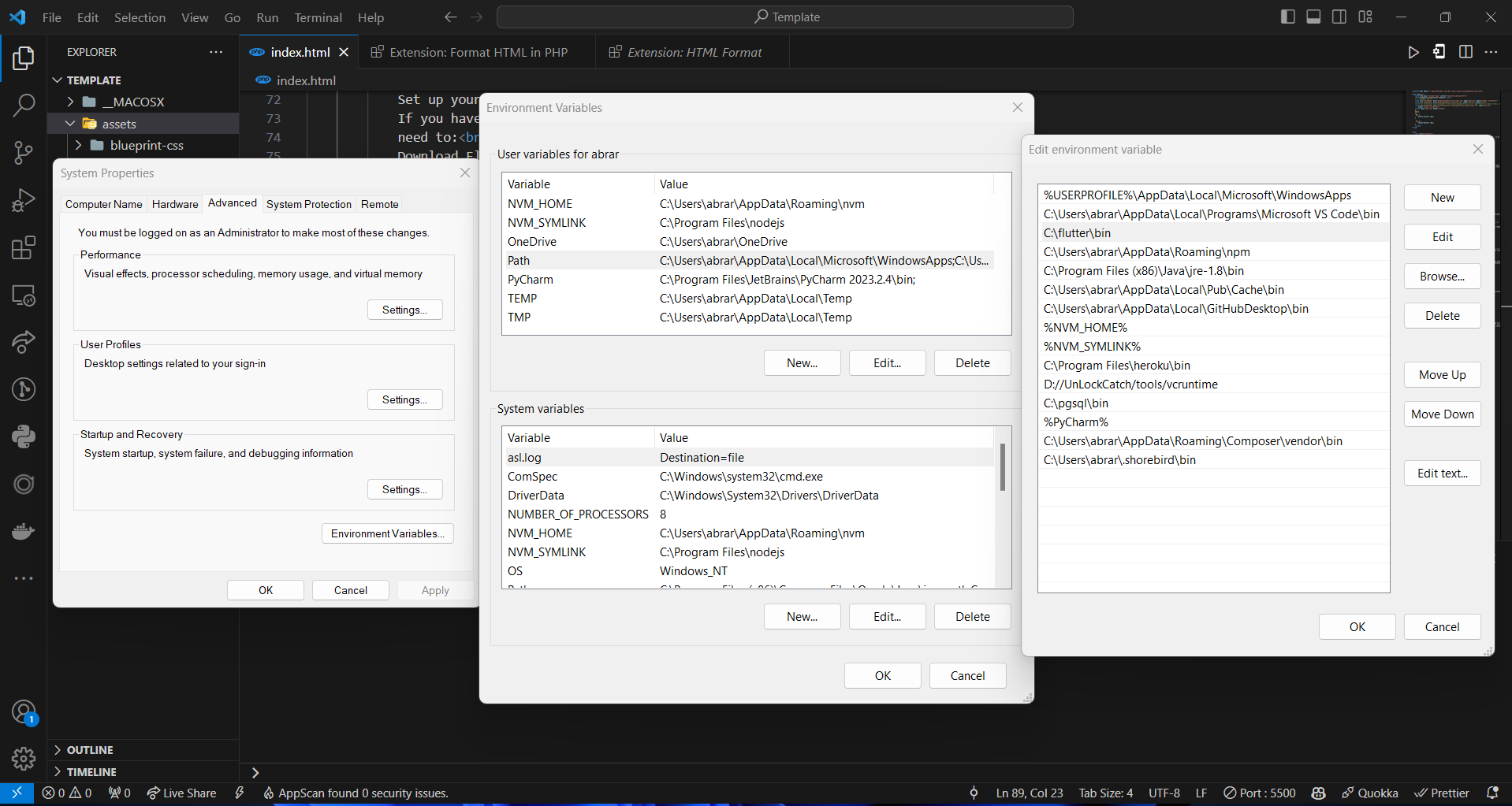This screenshot has height=806, width=1512.
Task: Click the Run play icon in editor toolbar
Action: click(x=1413, y=52)
